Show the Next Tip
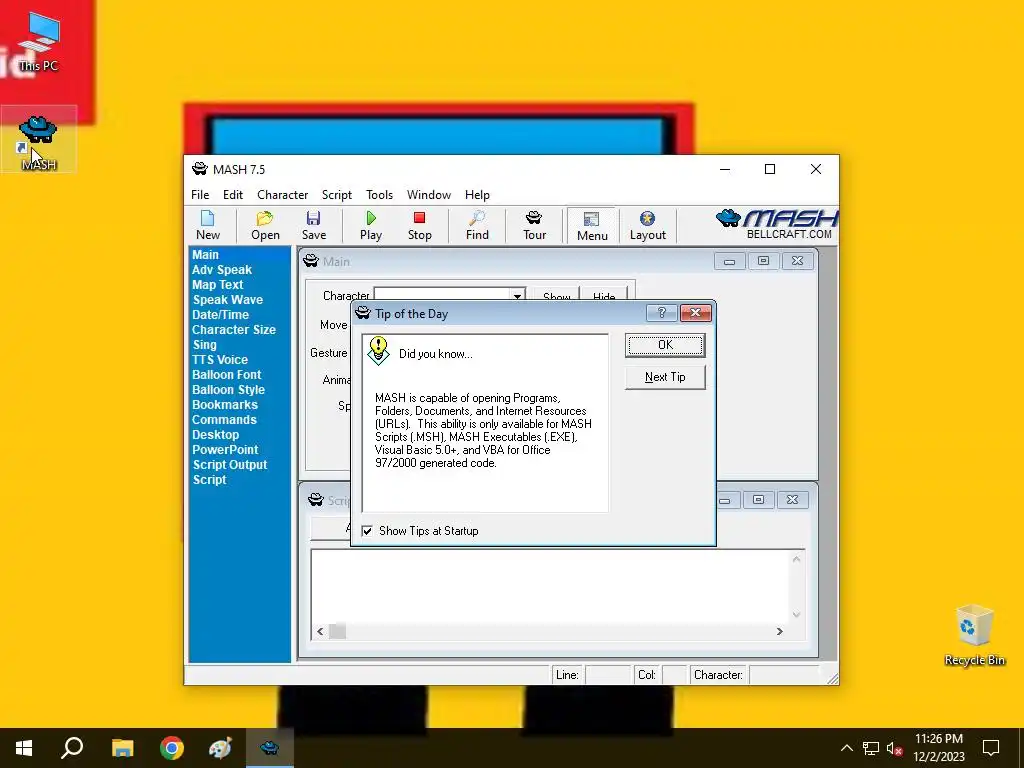 [665, 377]
